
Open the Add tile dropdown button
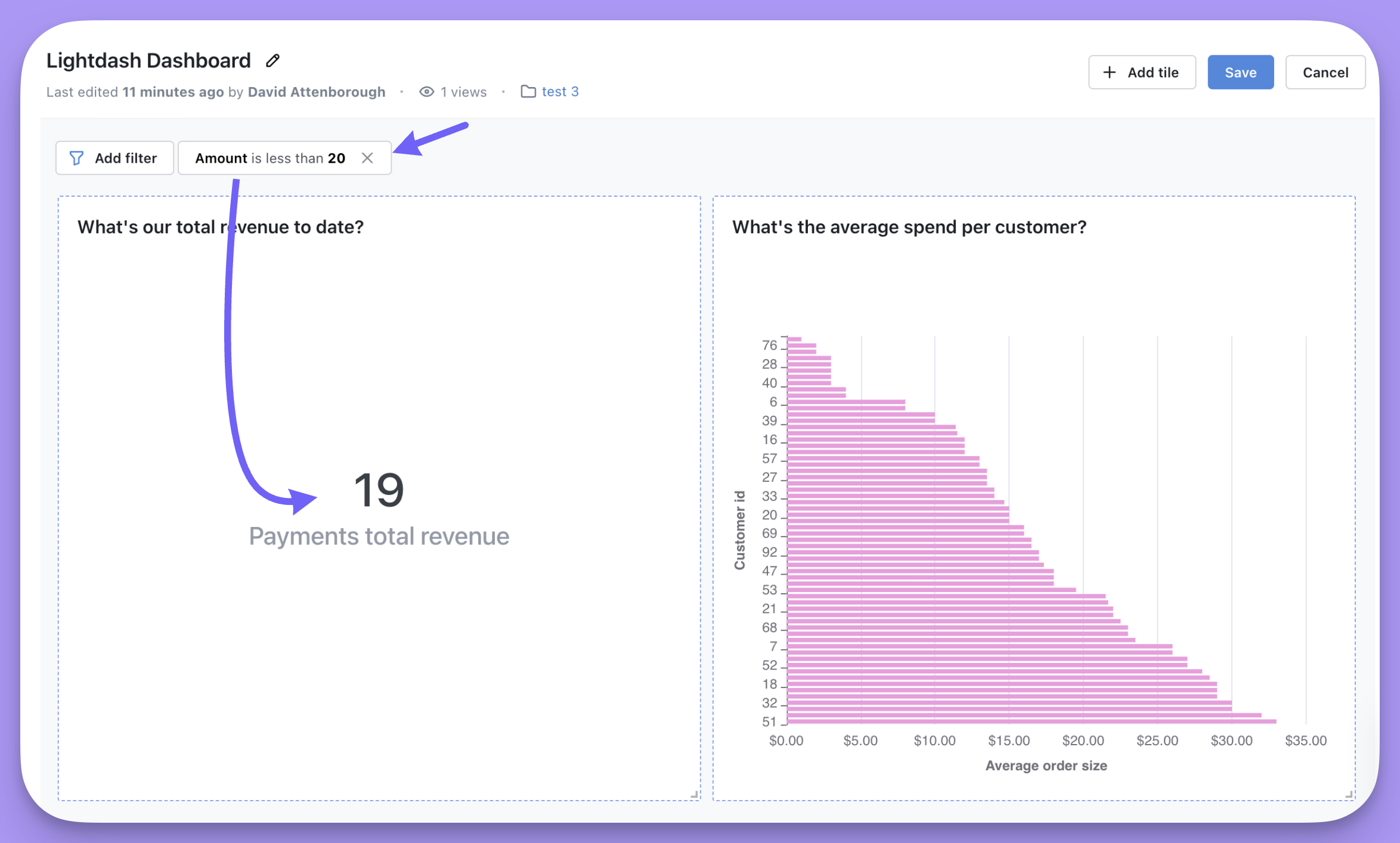click(1141, 72)
